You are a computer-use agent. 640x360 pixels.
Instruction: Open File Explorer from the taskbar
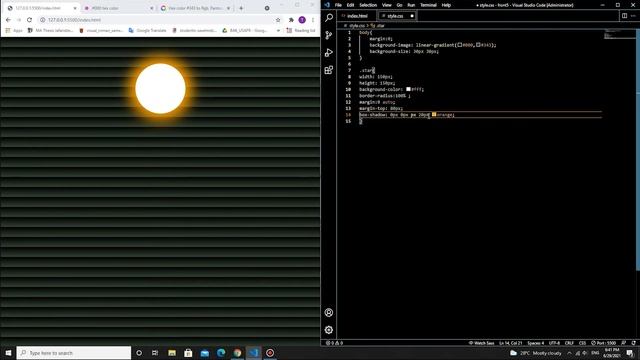tap(172, 353)
